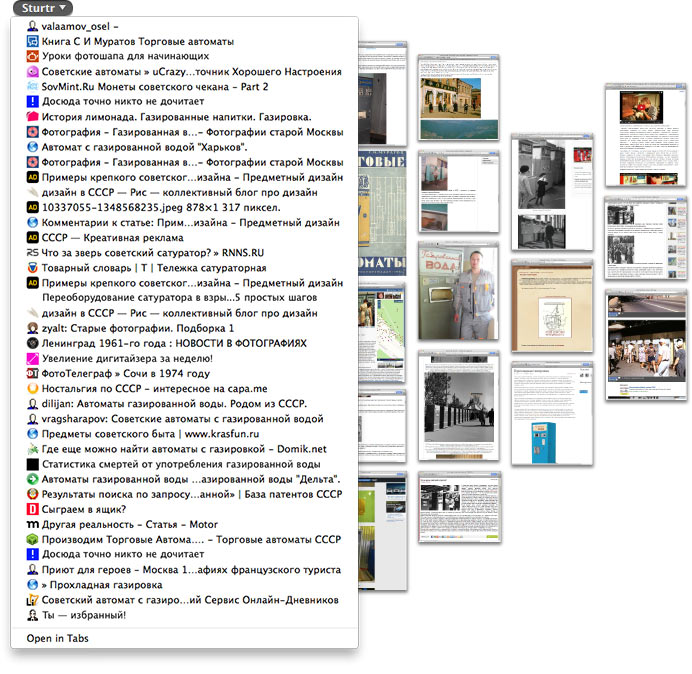
Task: Click the green cube favicon beside Производим Торговые Автома
Action: click(32, 539)
